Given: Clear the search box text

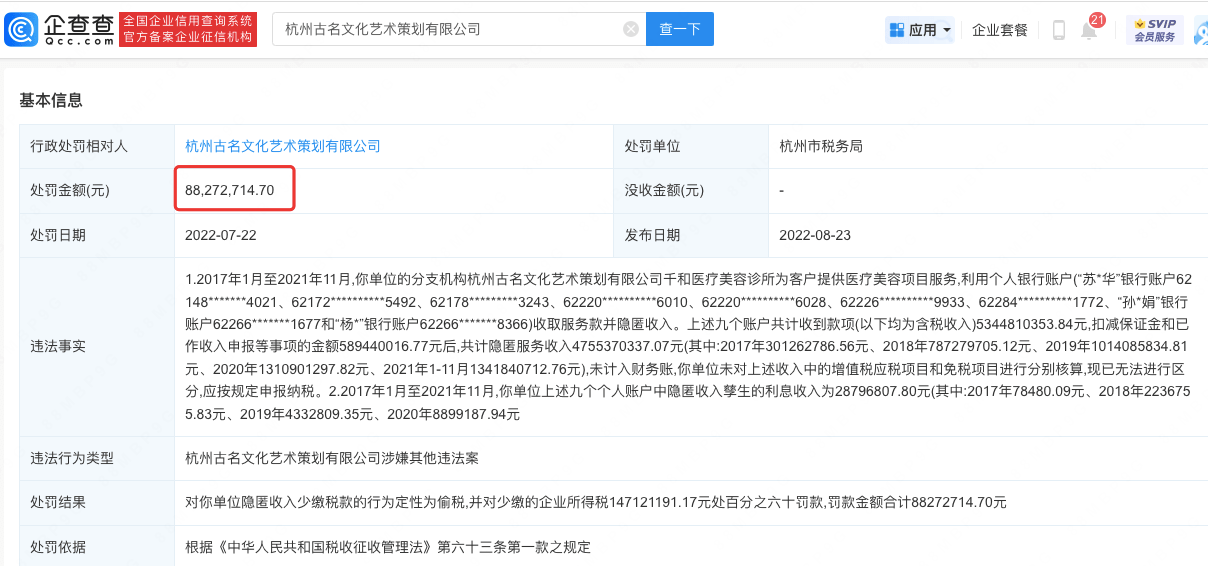Looking at the screenshot, I should 631,29.
